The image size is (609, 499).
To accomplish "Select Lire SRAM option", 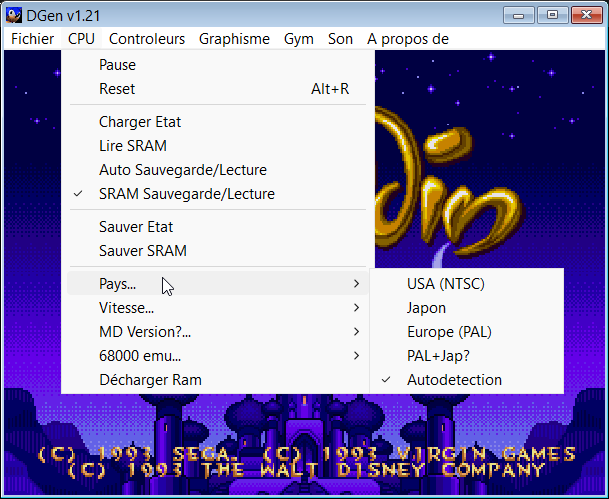I will pos(218,146).
